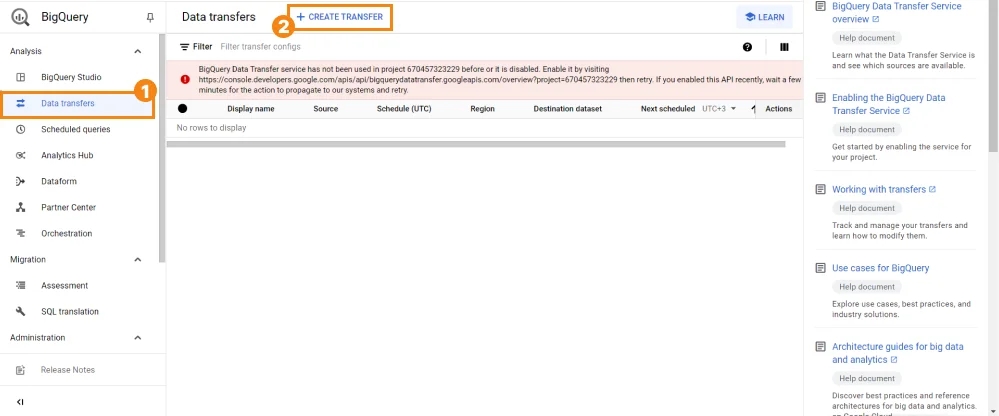999x416 pixels.
Task: Collapse the Administration section
Action: 138,338
